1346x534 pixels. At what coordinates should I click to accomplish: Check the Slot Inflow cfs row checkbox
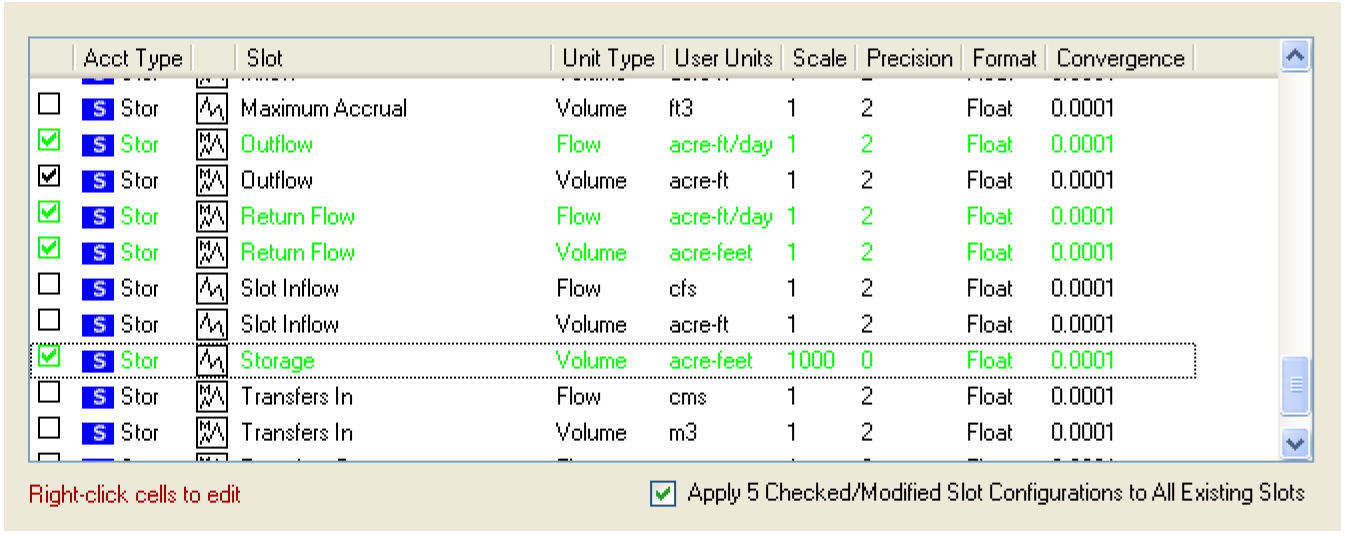tap(48, 285)
